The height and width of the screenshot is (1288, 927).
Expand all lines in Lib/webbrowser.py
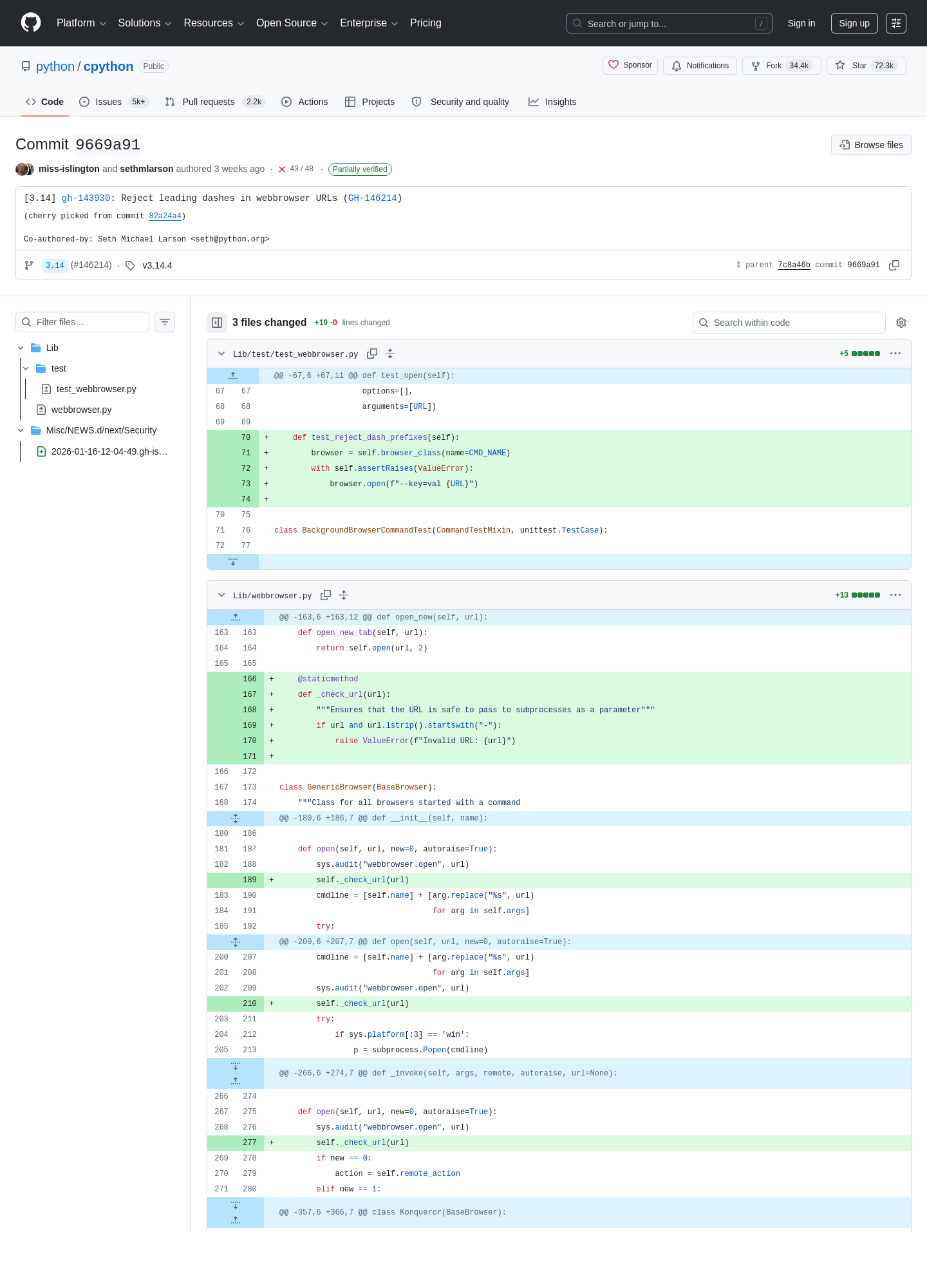click(x=344, y=595)
